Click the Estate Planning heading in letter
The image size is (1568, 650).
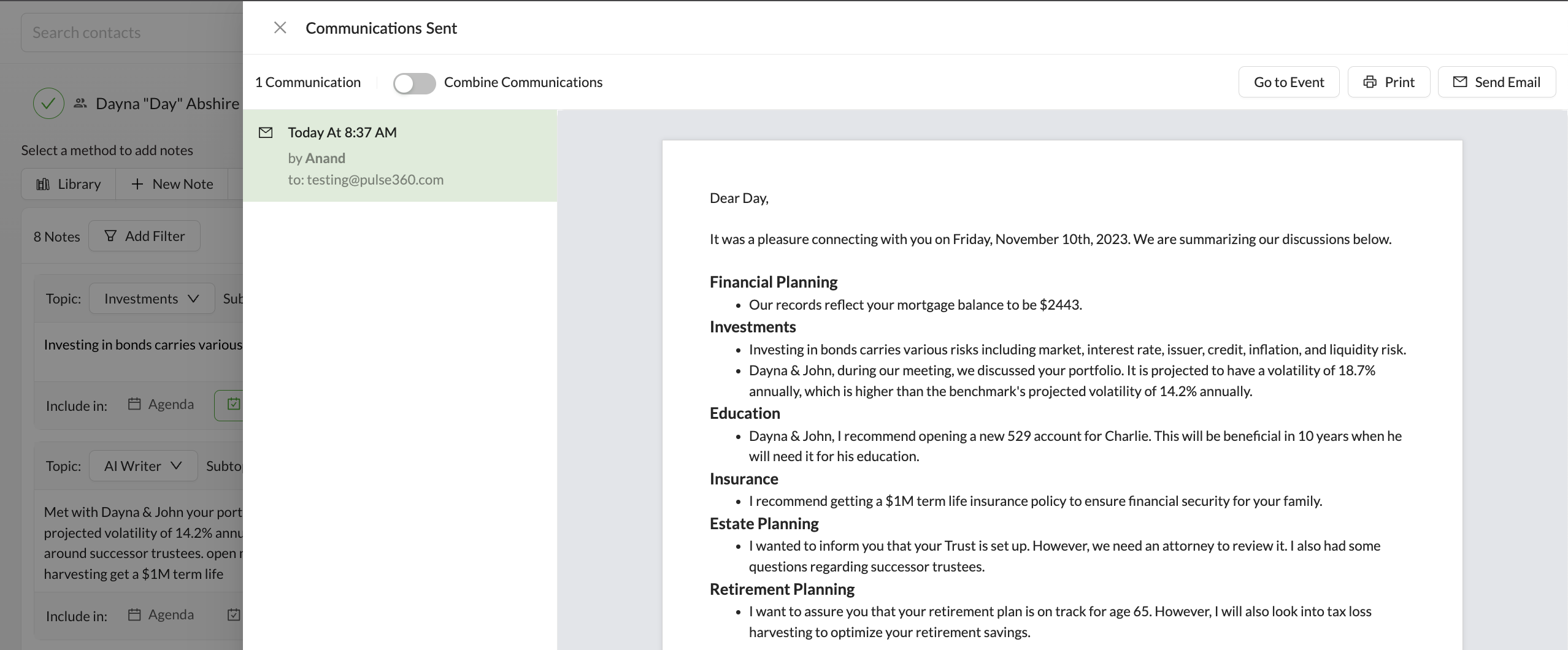pos(764,524)
